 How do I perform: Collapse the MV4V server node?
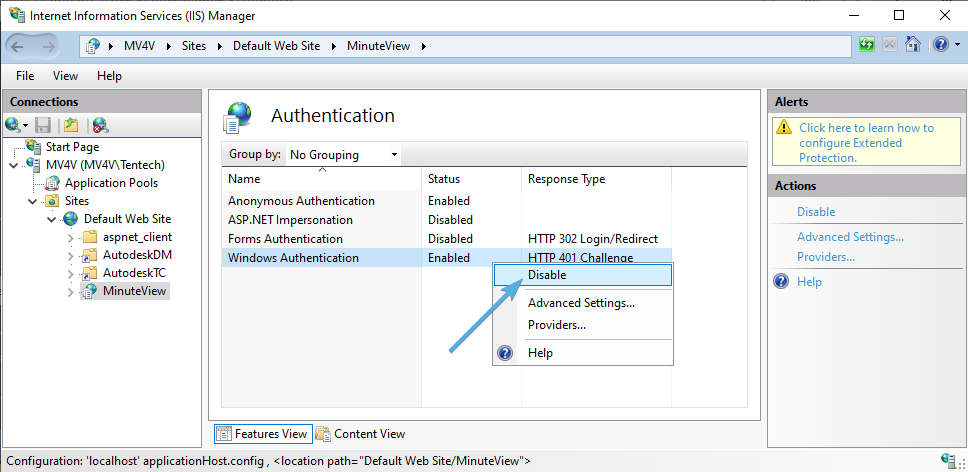pos(14,165)
